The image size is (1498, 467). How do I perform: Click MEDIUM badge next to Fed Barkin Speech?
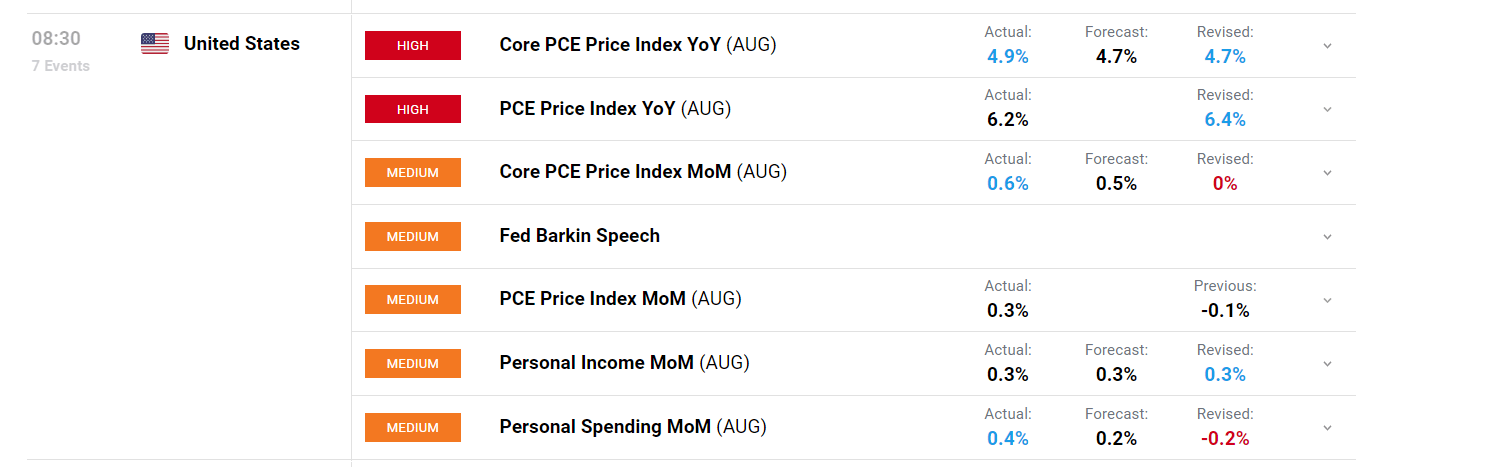point(413,236)
